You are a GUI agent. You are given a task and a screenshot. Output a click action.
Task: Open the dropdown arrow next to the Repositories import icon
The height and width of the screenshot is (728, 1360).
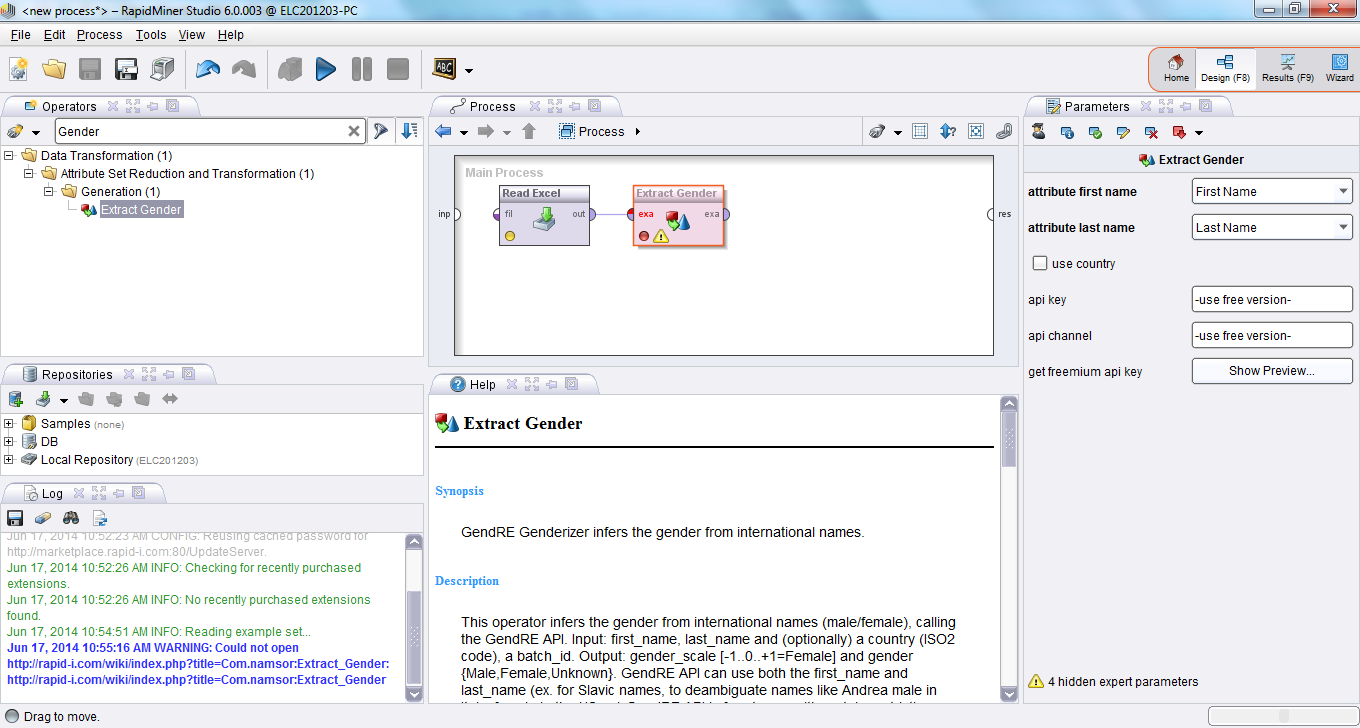63,401
